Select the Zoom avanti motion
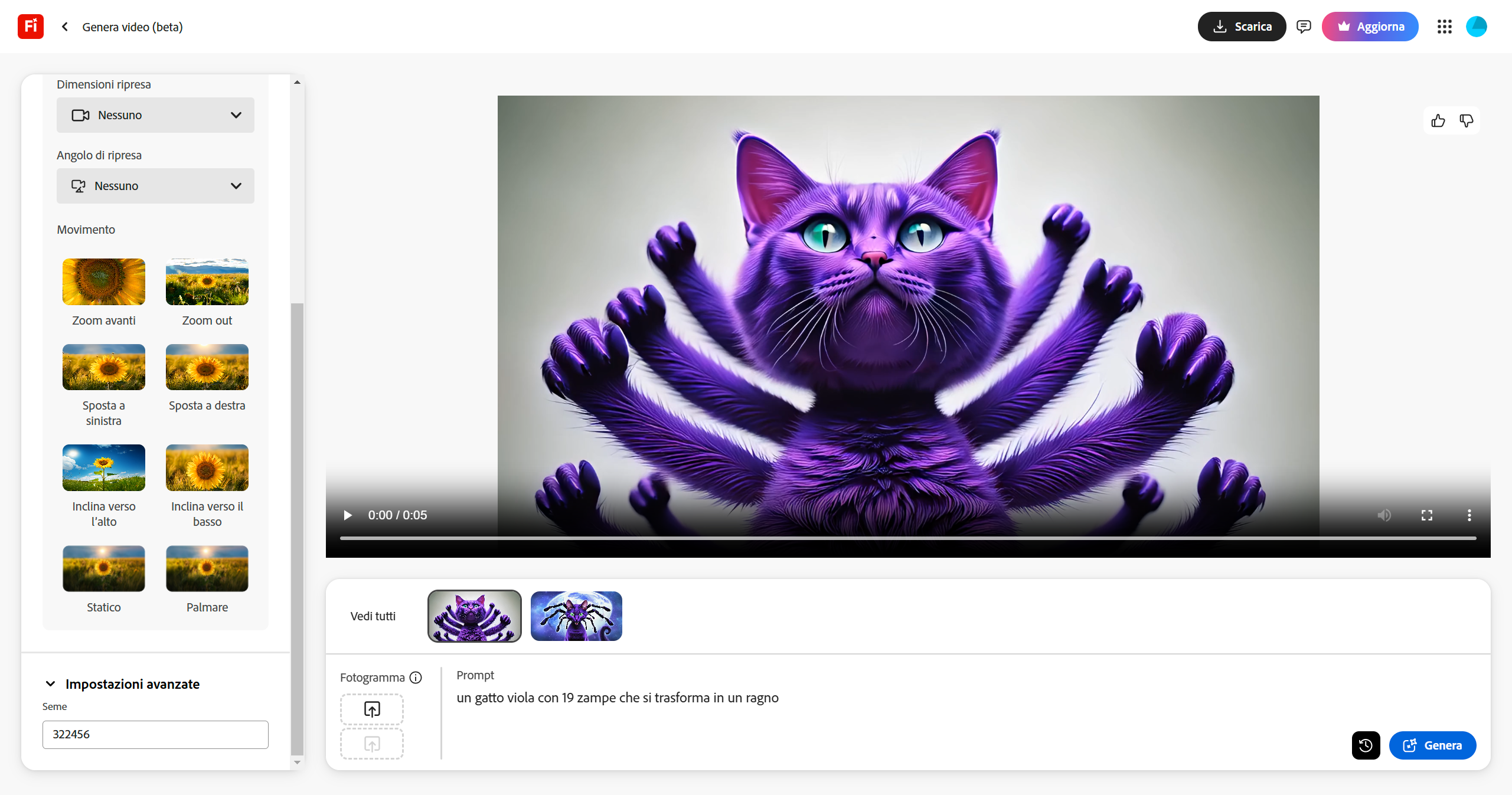 click(x=104, y=282)
